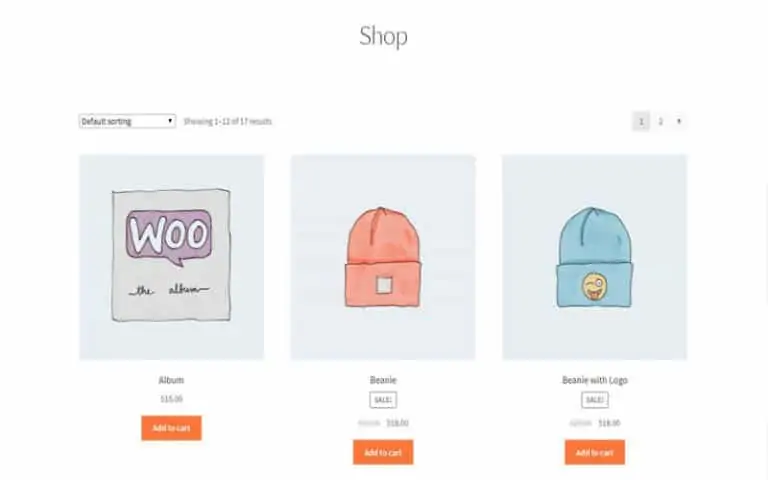Click the Shop page heading
Viewport: 768px width, 480px height.
pyautogui.click(x=384, y=36)
